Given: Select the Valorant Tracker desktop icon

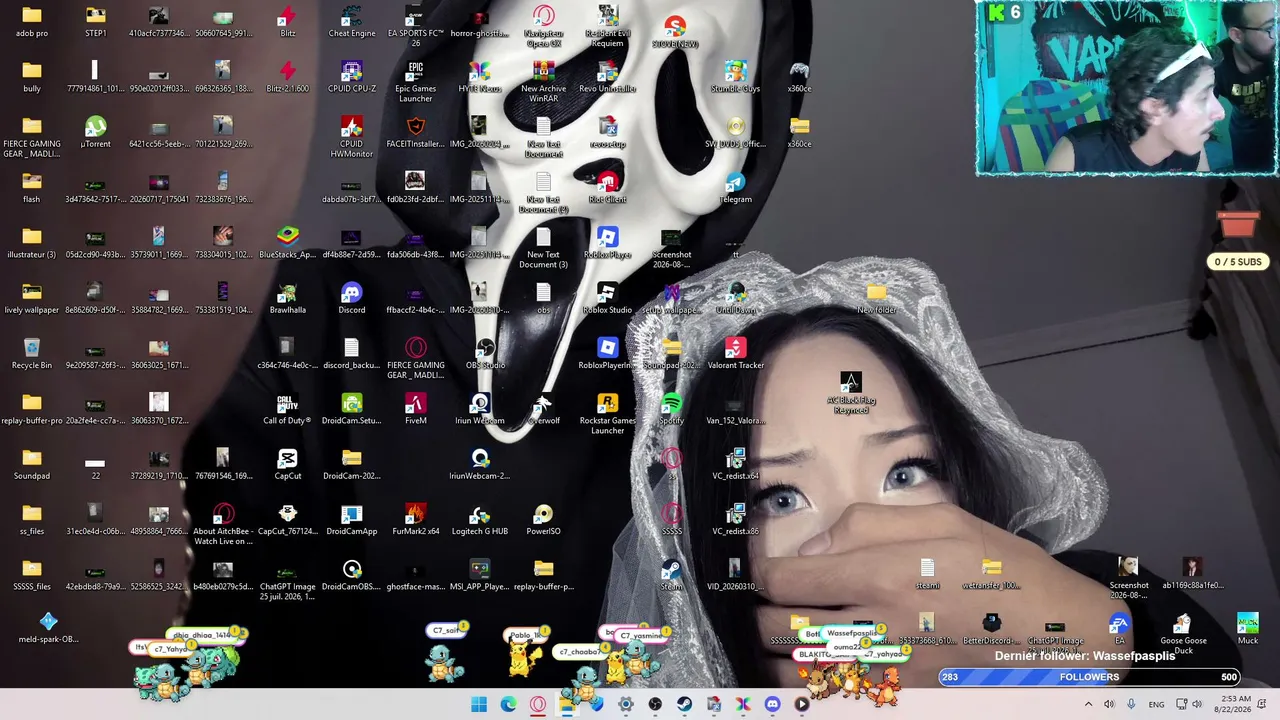Looking at the screenshot, I should coord(736,353).
